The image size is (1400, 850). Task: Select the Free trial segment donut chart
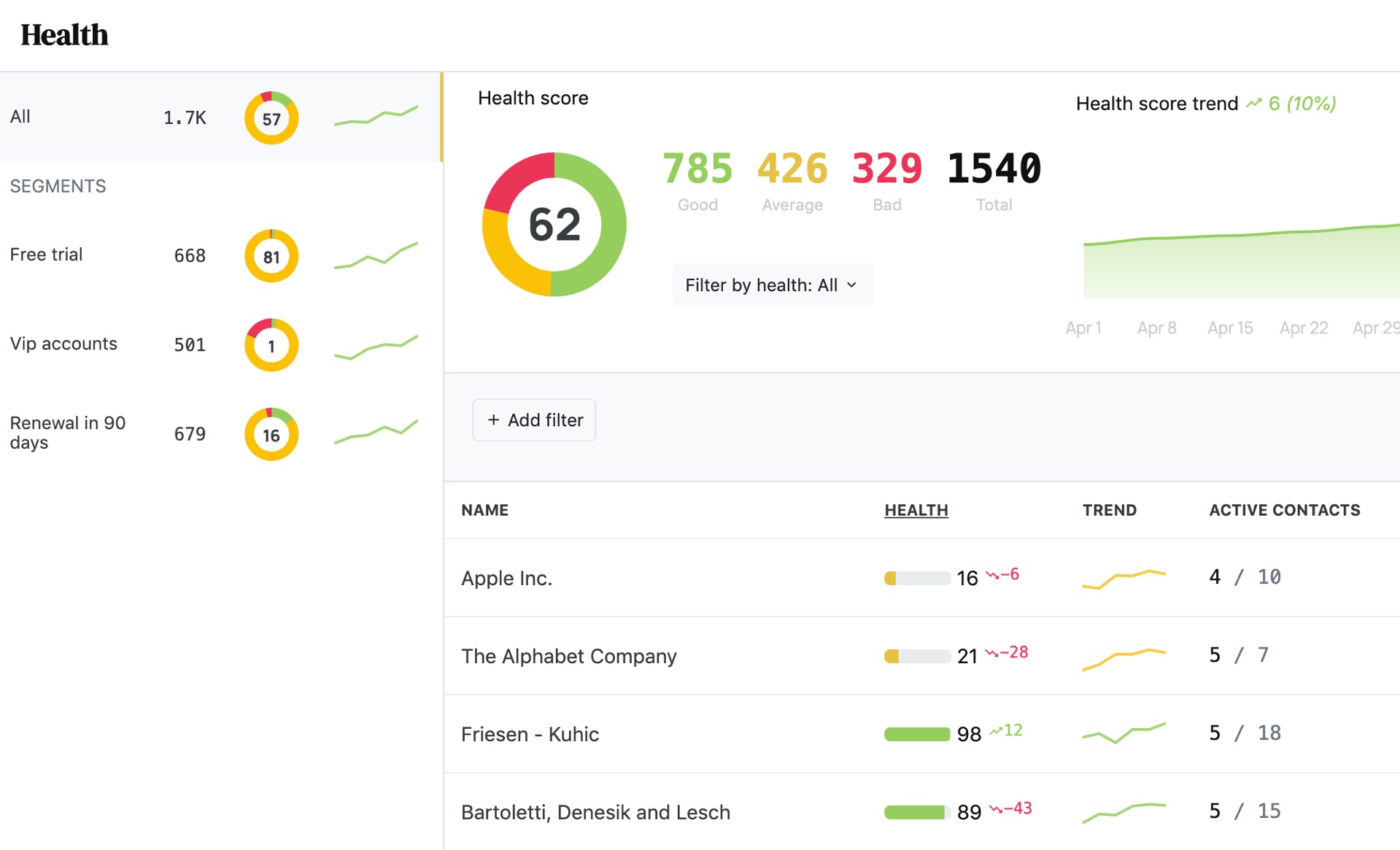(x=271, y=256)
